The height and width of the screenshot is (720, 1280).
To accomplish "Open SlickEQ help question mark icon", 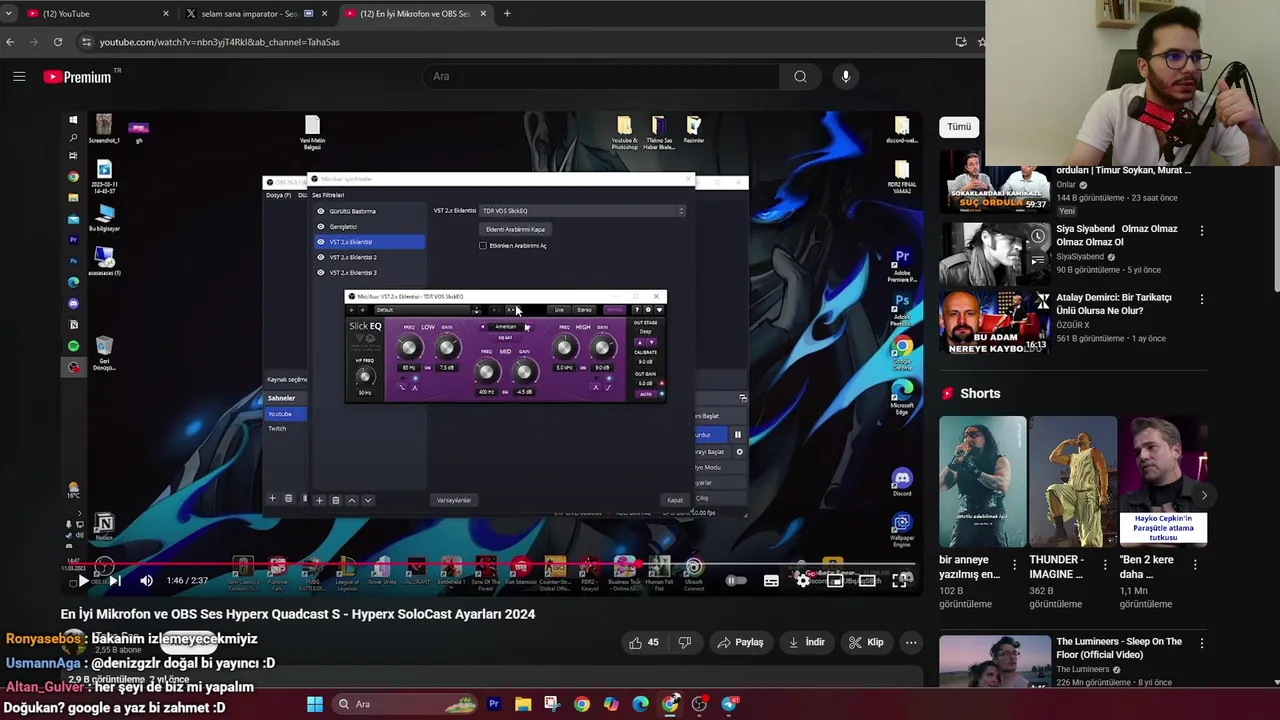I will tap(637, 310).
